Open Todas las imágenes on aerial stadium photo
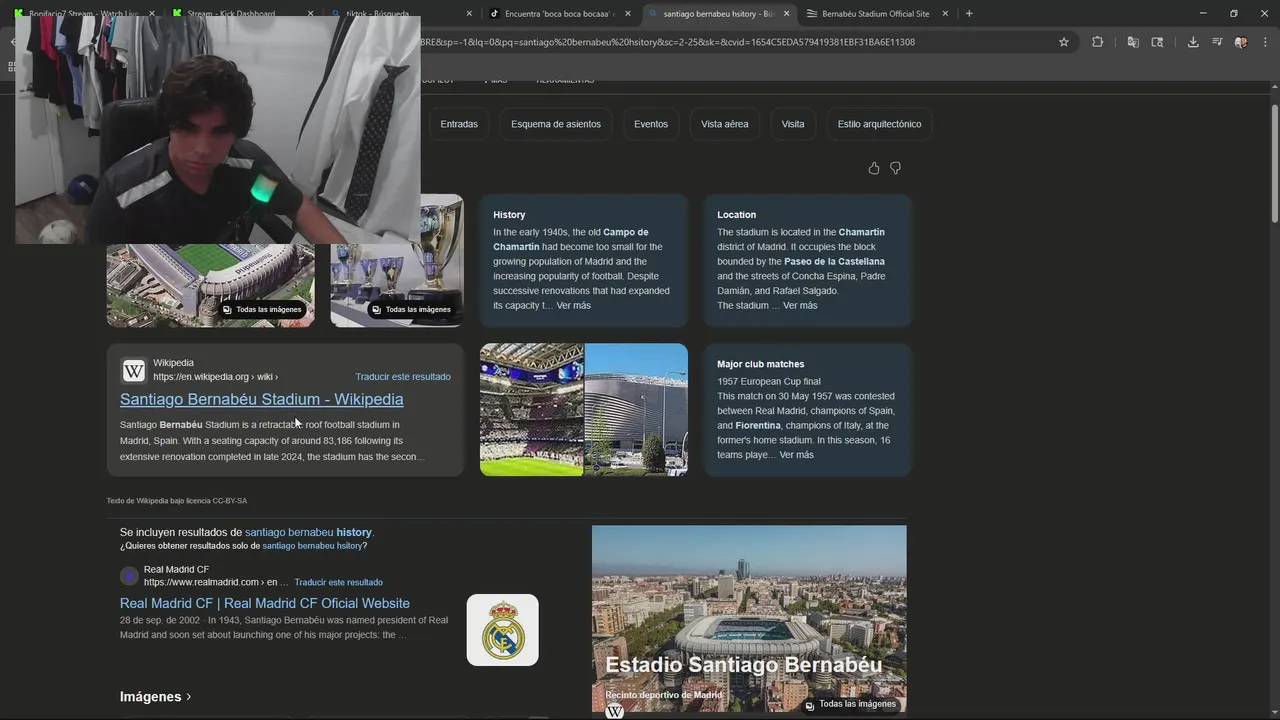The width and height of the screenshot is (1280, 720). pyautogui.click(x=262, y=310)
